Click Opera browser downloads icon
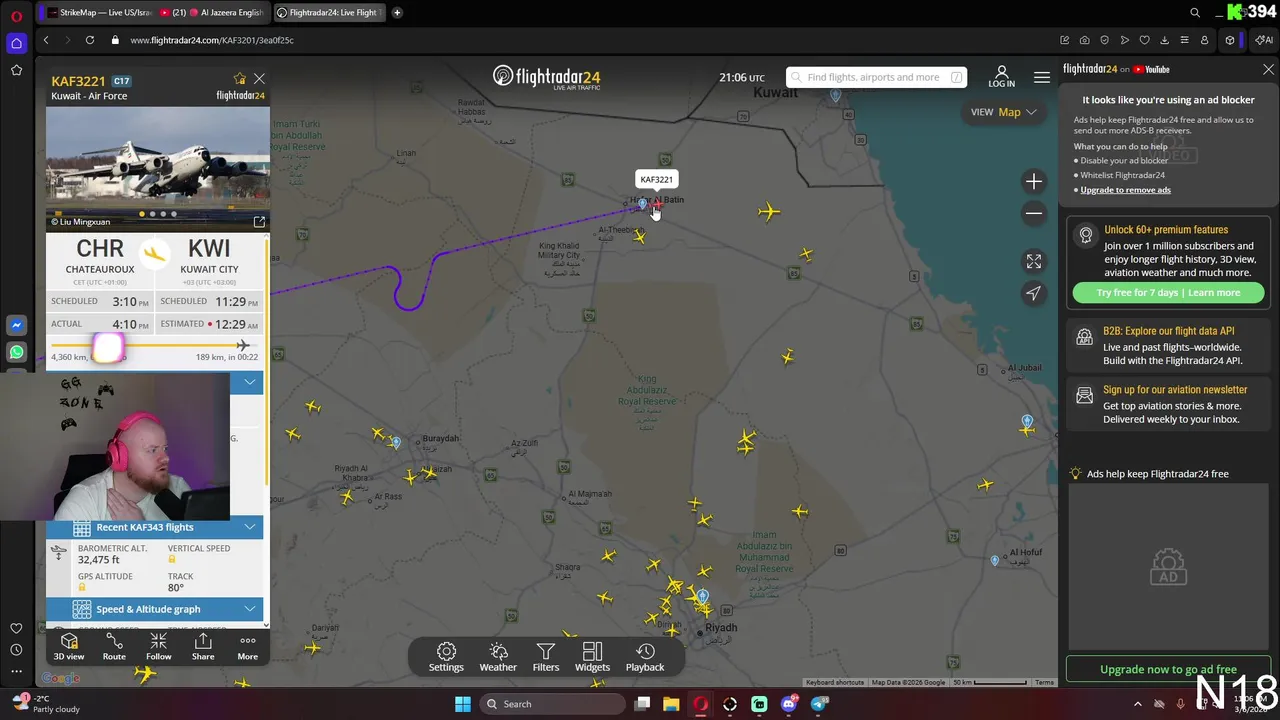Screen dimensions: 1280x720 (x=1164, y=40)
